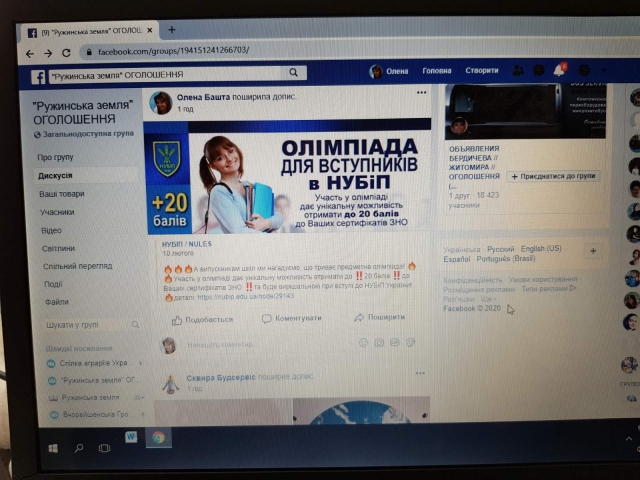Screen dimensions: 640x480
Task: Open 'Про групу' in group sidebar
Action: click(56, 157)
